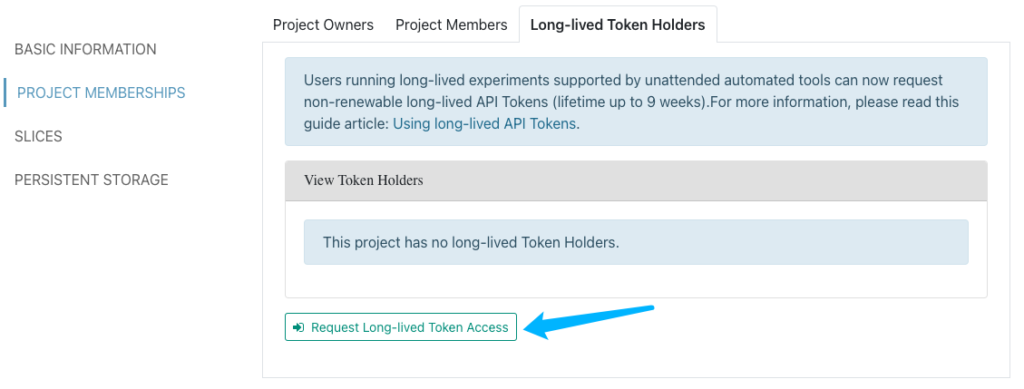1024x389 pixels.
Task: Click the sign-in arrow icon on the Request button
Action: (x=298, y=328)
